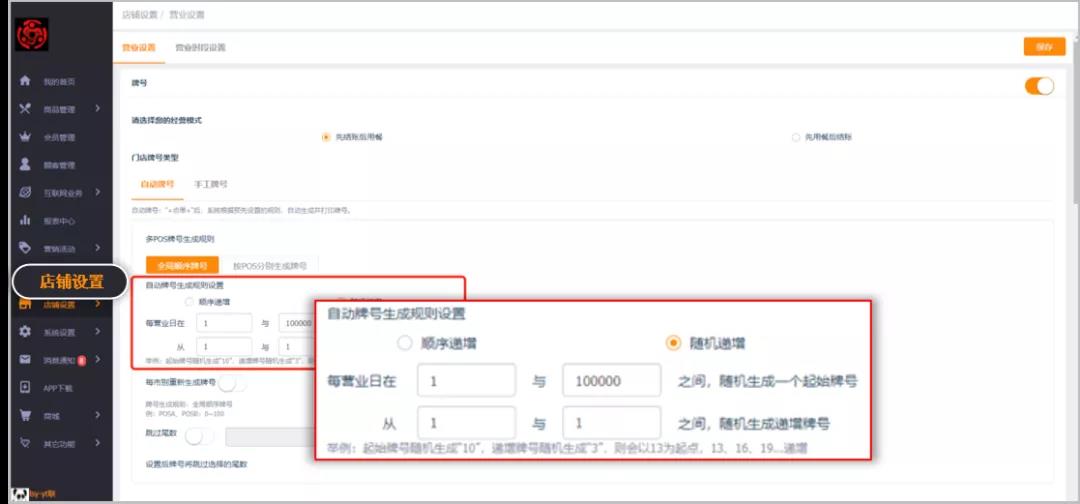
Task: Toggle the 跳过尾数 switch
Action: [x=199, y=436]
